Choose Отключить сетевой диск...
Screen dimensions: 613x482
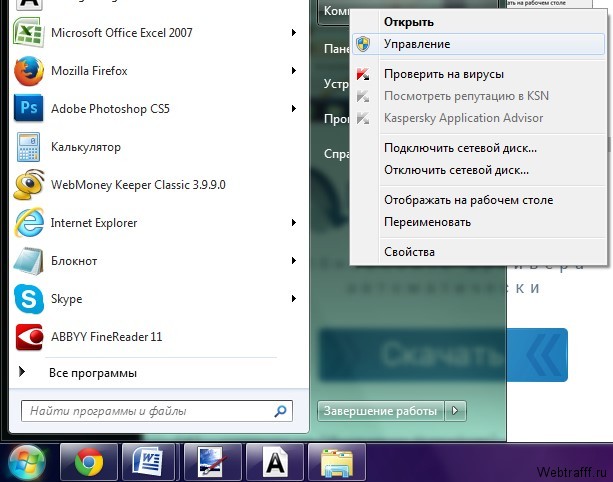coord(478,170)
